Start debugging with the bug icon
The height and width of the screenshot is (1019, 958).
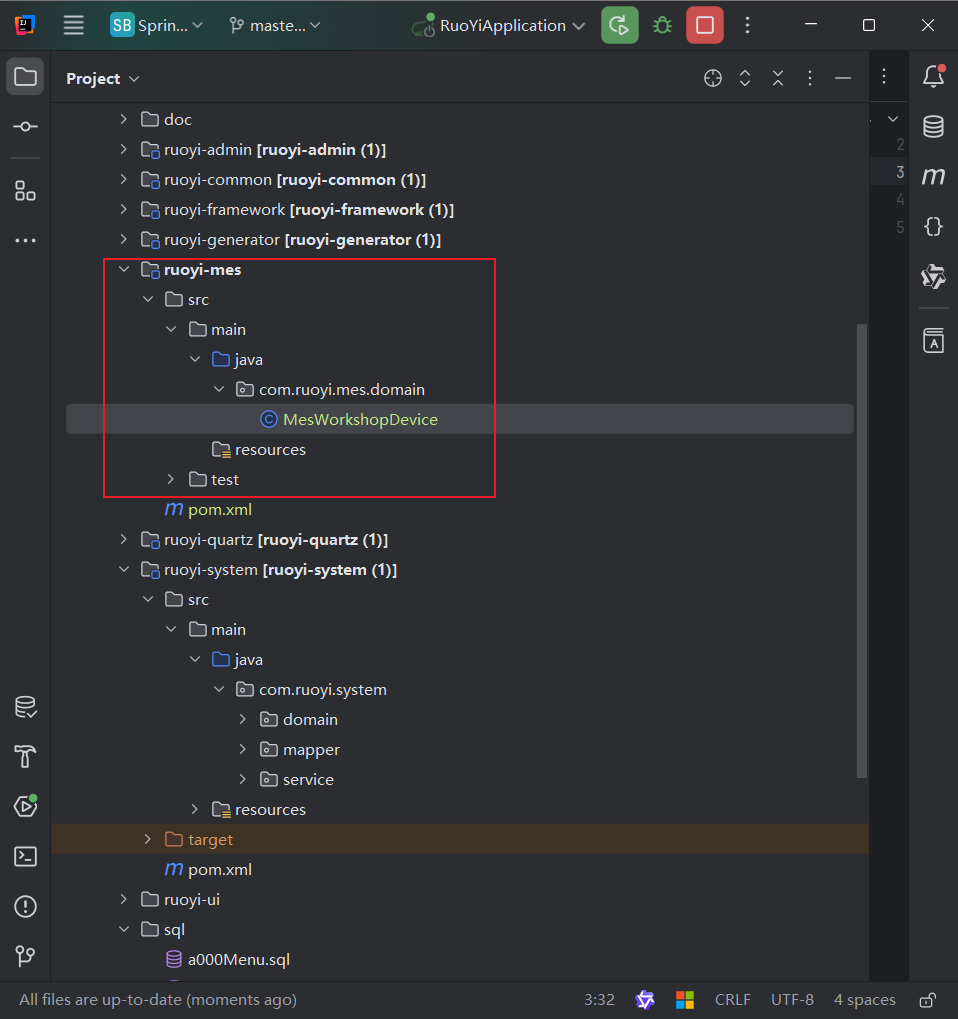click(x=662, y=25)
